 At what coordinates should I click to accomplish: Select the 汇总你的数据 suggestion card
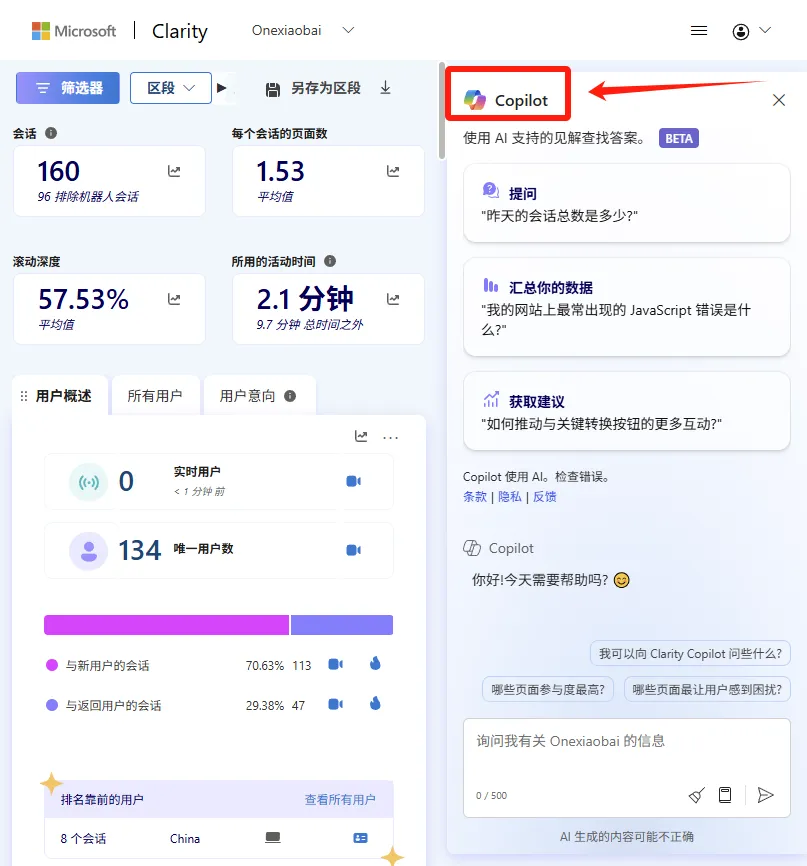[627, 307]
